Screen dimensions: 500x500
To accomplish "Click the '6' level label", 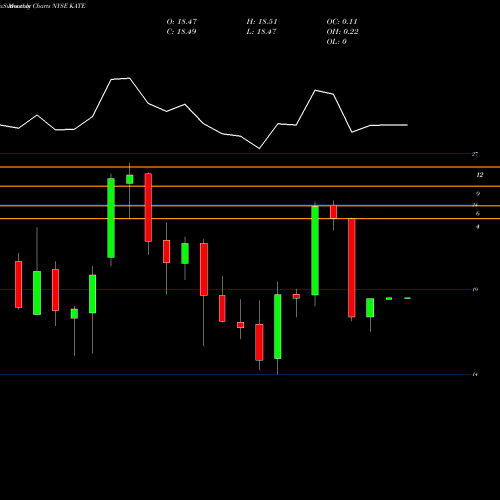I will pos(478,214).
